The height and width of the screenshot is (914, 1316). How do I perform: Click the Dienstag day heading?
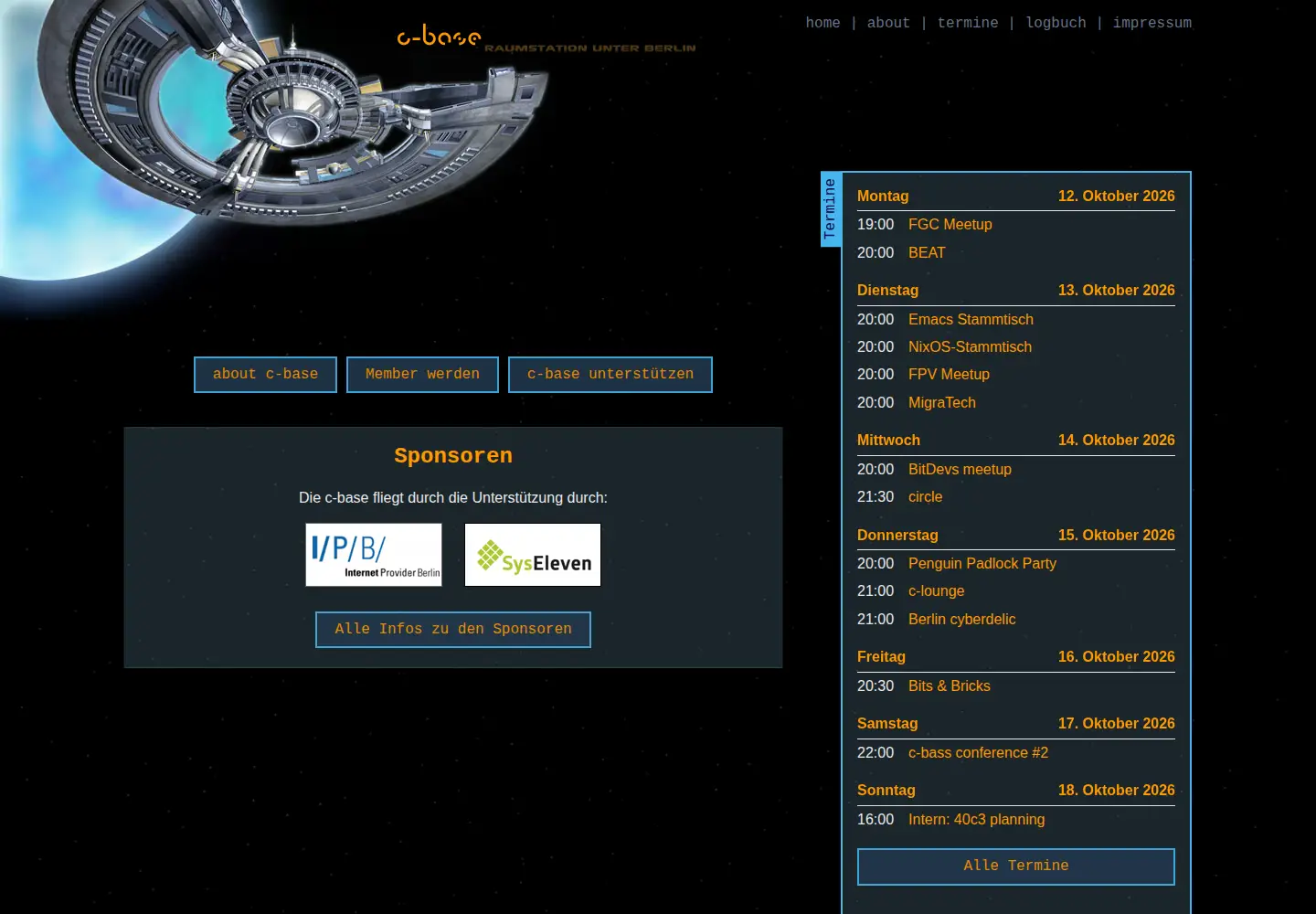pyautogui.click(x=887, y=291)
